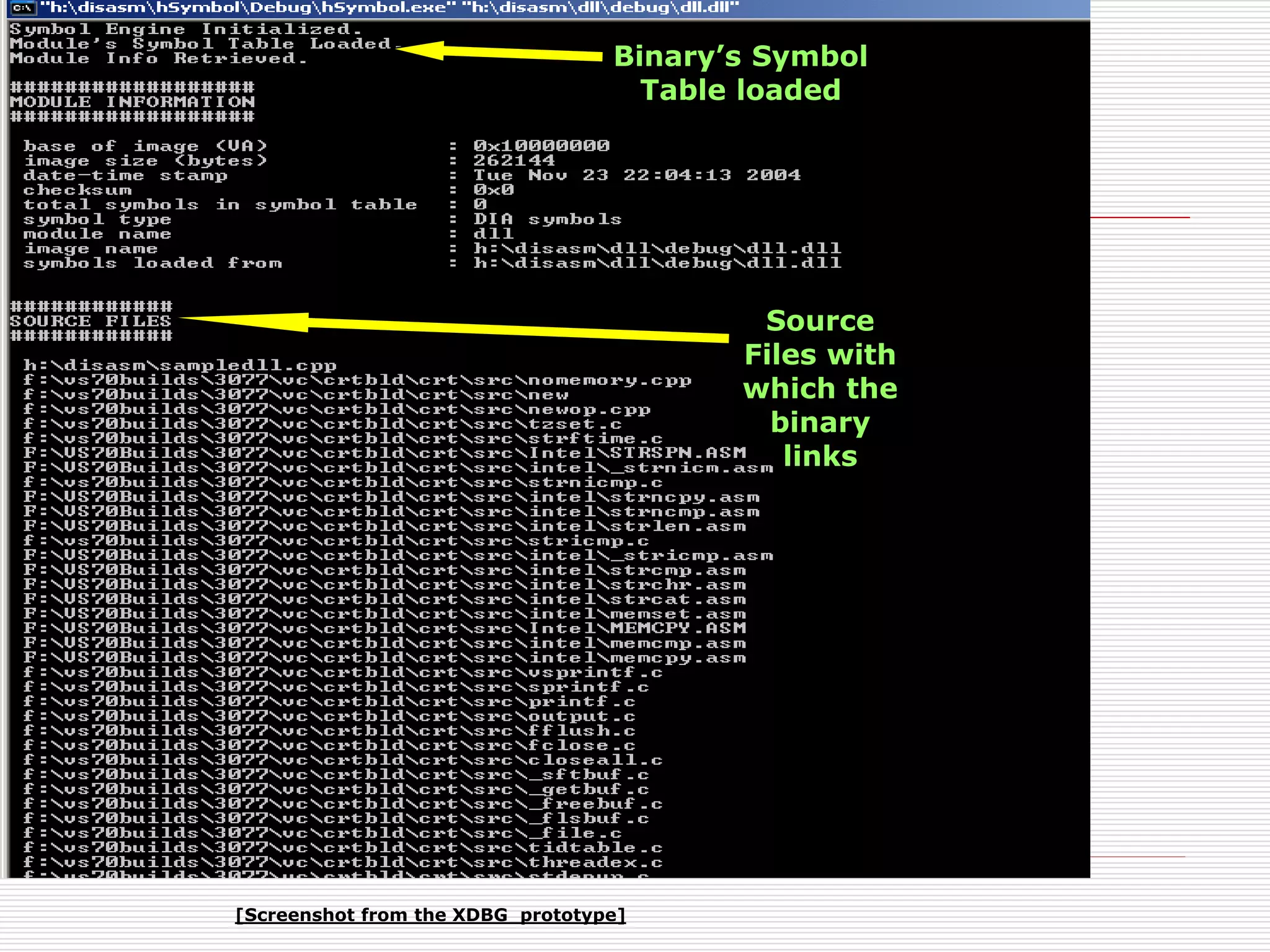Select the fflush.c source file line

329,731
